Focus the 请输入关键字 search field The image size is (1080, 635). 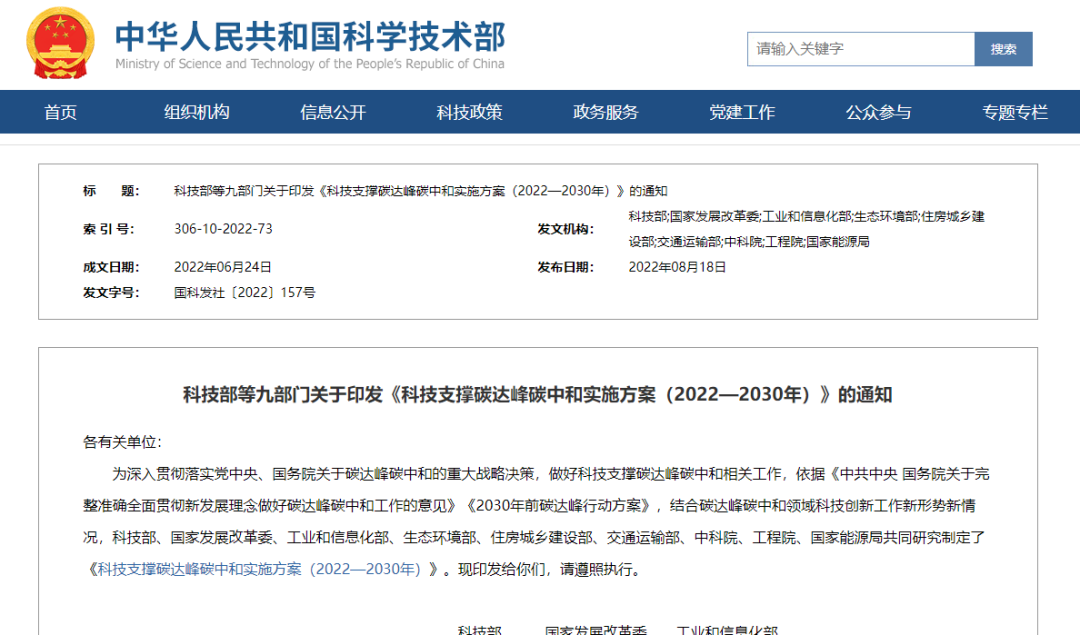[x=861, y=49]
